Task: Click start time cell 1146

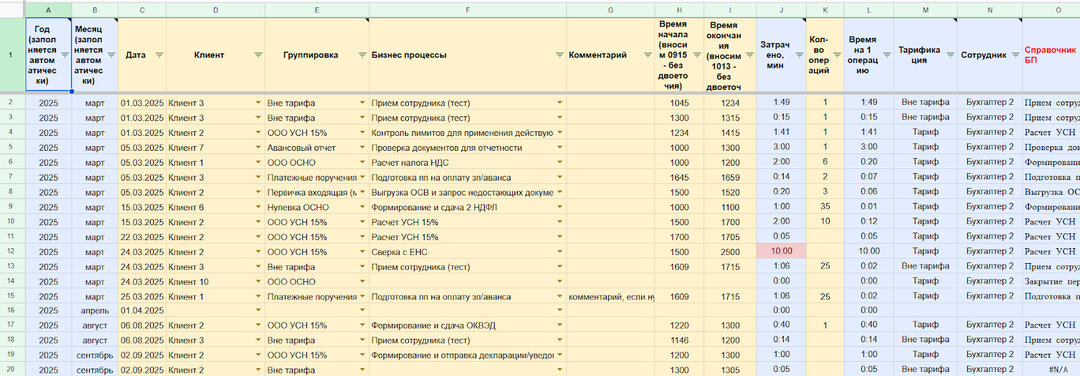Action: tap(678, 340)
